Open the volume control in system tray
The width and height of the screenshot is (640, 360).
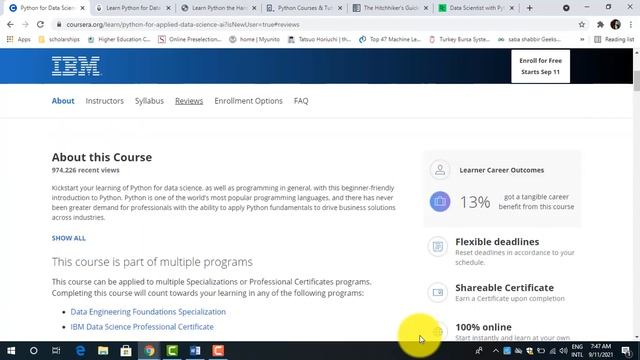click(x=564, y=351)
